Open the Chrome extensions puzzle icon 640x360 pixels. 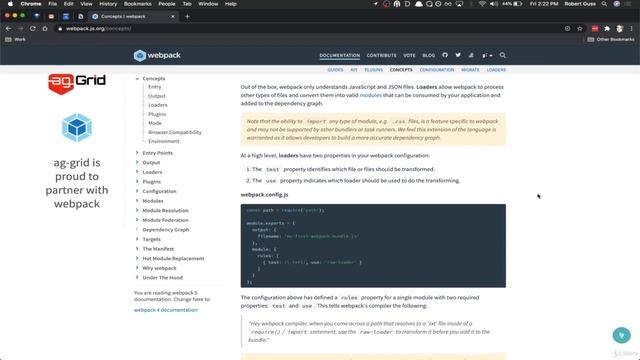coord(607,29)
